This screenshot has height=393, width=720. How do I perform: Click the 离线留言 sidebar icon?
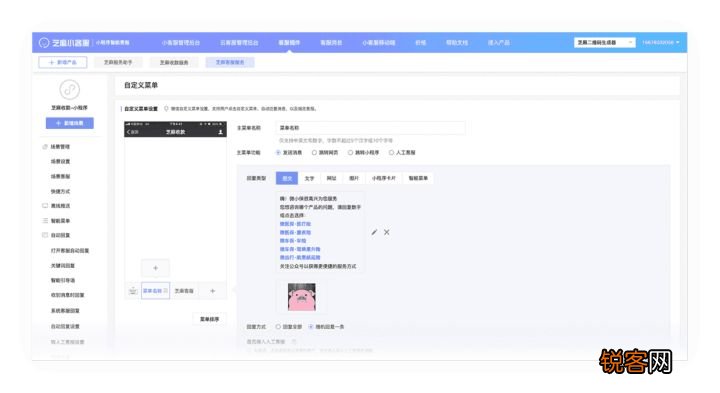click(45, 206)
